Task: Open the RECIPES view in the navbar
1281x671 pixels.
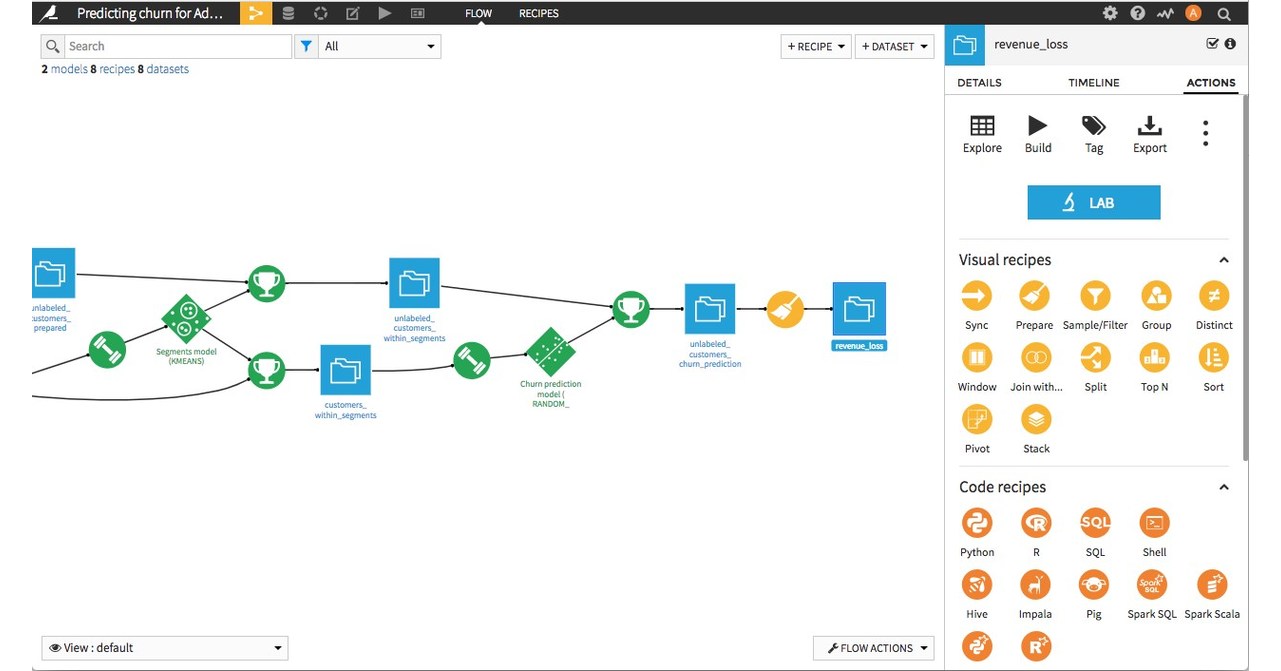Action: [538, 13]
